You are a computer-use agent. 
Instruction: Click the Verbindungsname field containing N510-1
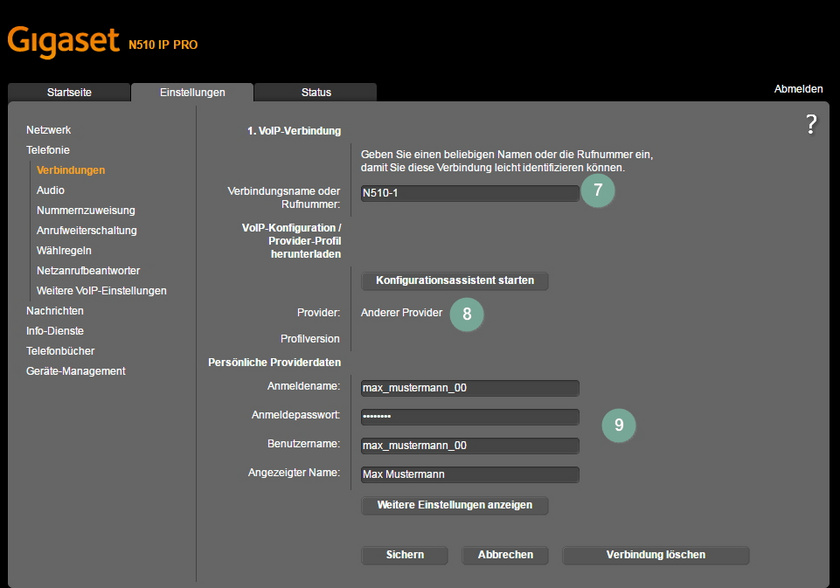tap(470, 194)
